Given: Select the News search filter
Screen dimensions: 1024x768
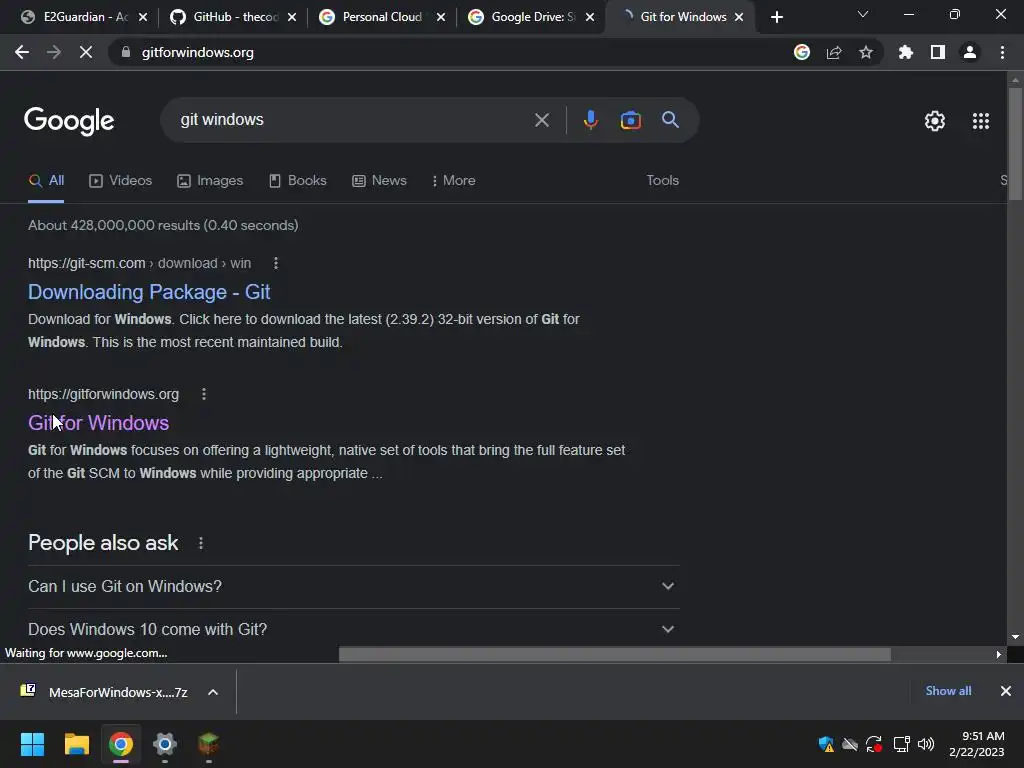Looking at the screenshot, I should [x=379, y=181].
